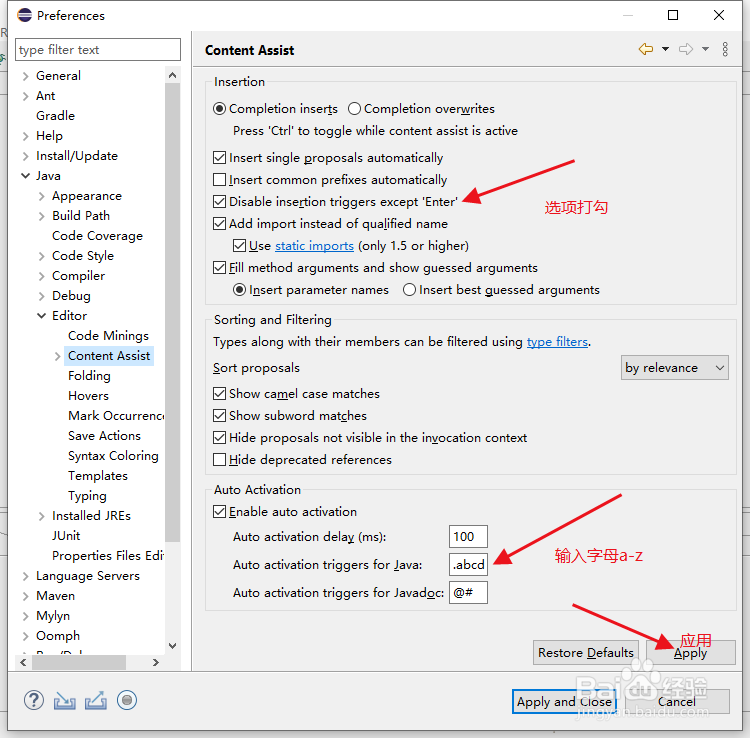Click the type filter text search box
This screenshot has height=738, width=750.
tap(98, 50)
